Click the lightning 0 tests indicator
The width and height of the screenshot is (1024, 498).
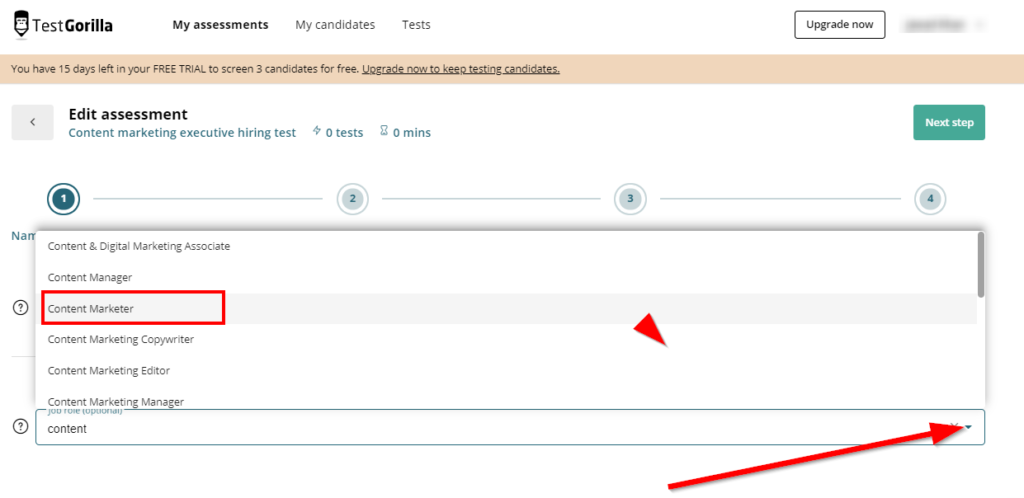click(x=338, y=132)
